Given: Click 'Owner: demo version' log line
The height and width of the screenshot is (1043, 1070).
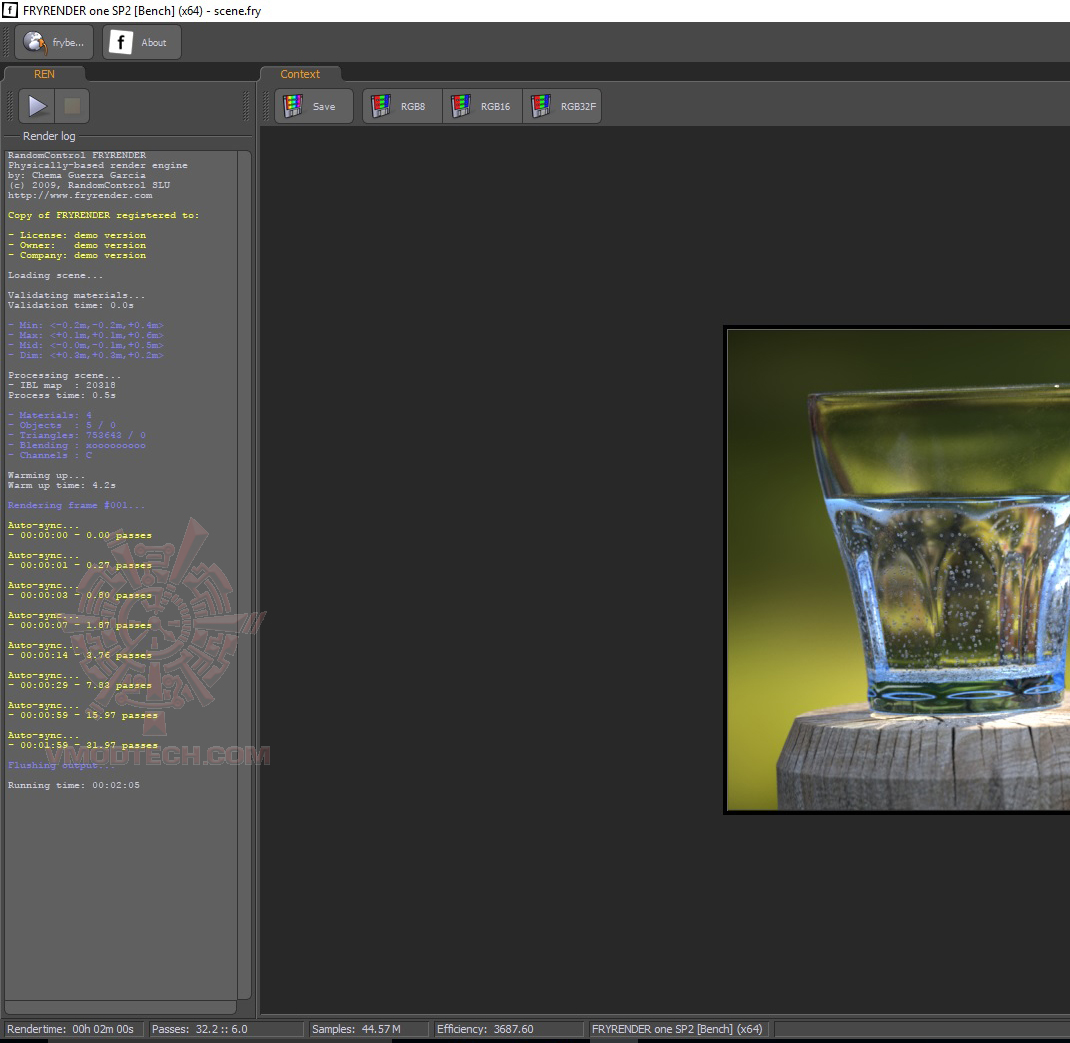Looking at the screenshot, I should pyautogui.click(x=76, y=245).
